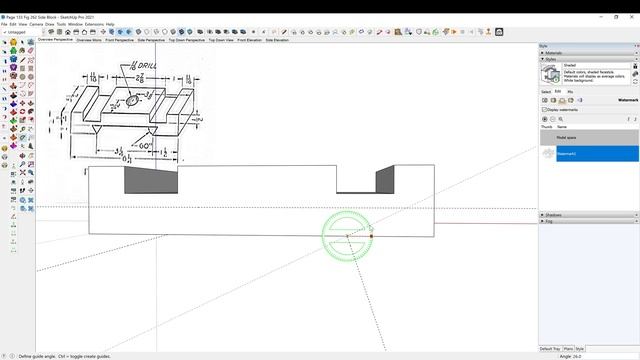Select the Move tool
The width and height of the screenshot is (640, 360).
(x=22, y=103)
